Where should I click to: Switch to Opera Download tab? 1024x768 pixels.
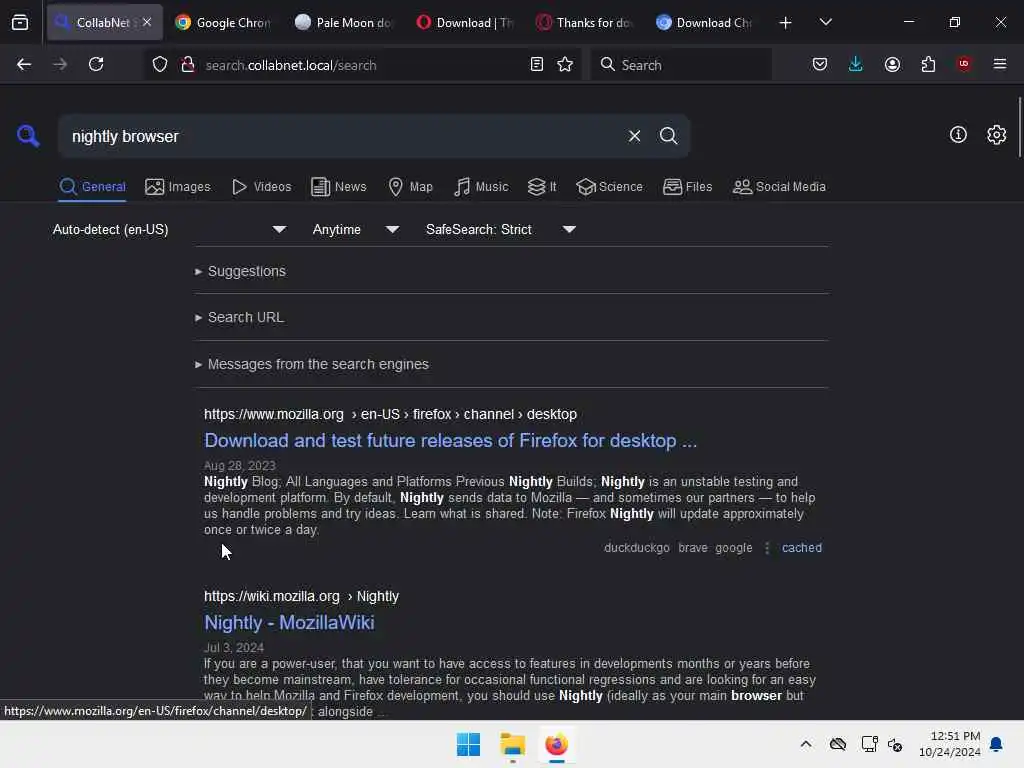coord(463,22)
